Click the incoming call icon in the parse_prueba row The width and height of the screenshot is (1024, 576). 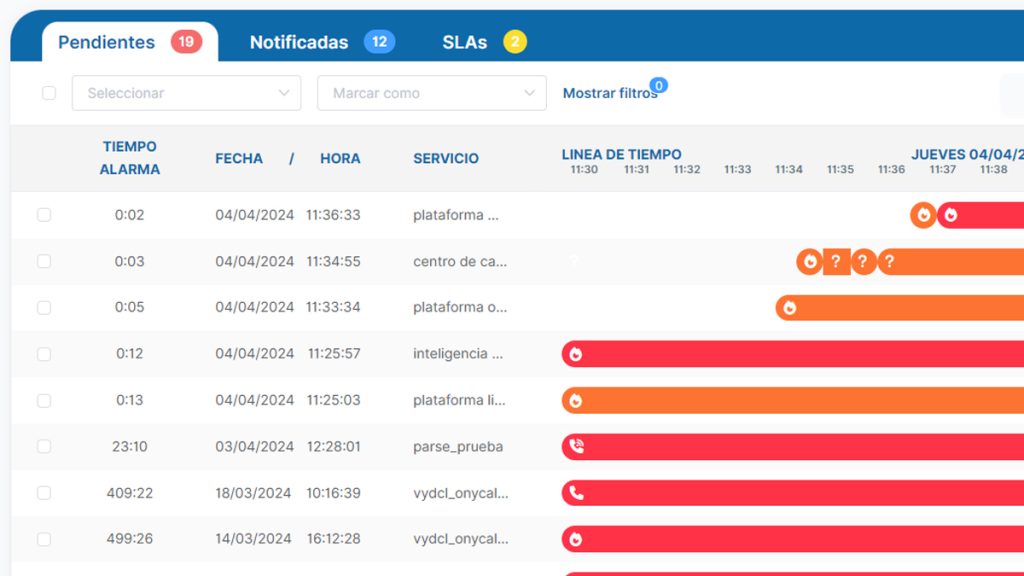(576, 446)
